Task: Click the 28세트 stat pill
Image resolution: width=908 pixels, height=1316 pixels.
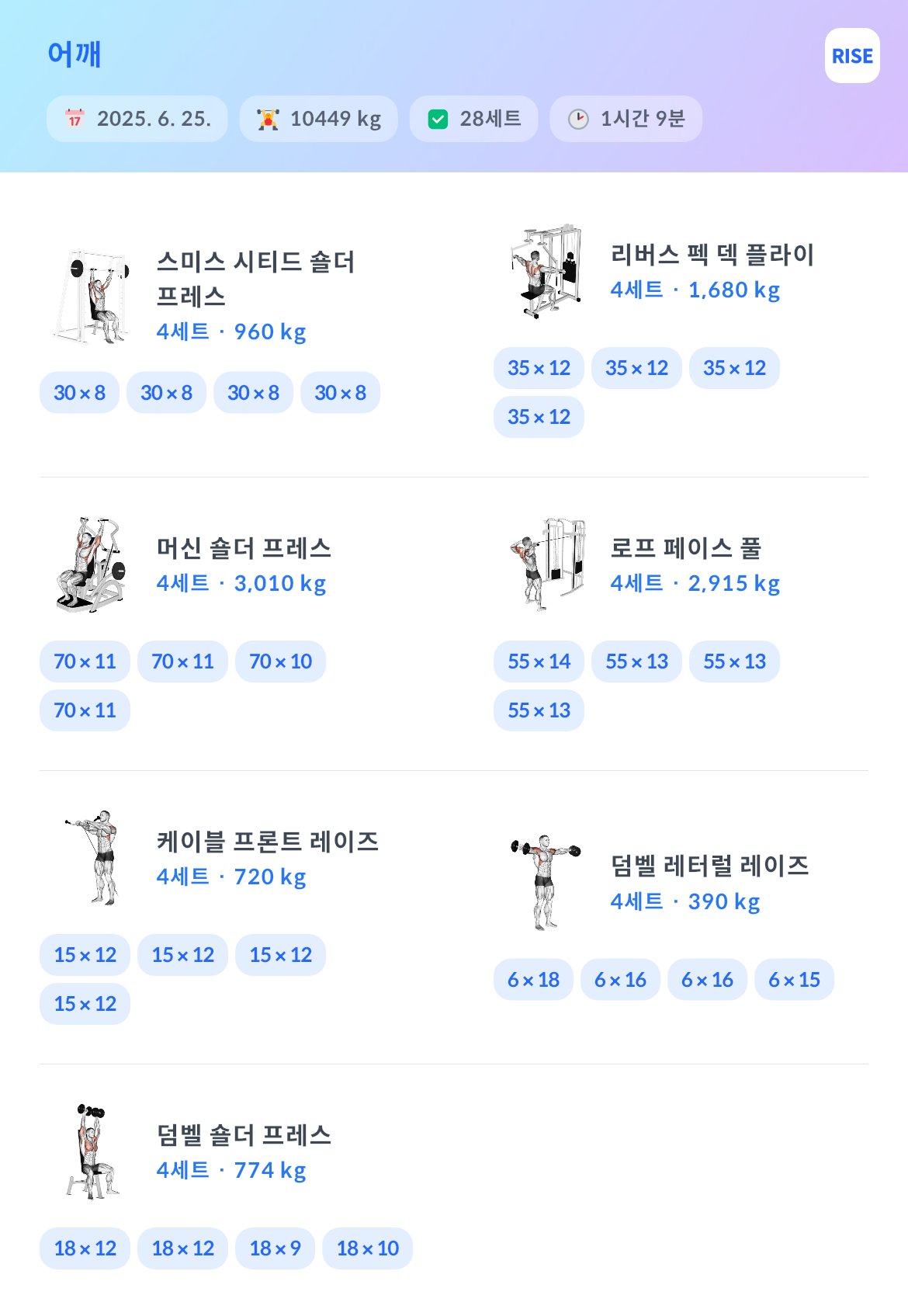Action: pos(473,119)
